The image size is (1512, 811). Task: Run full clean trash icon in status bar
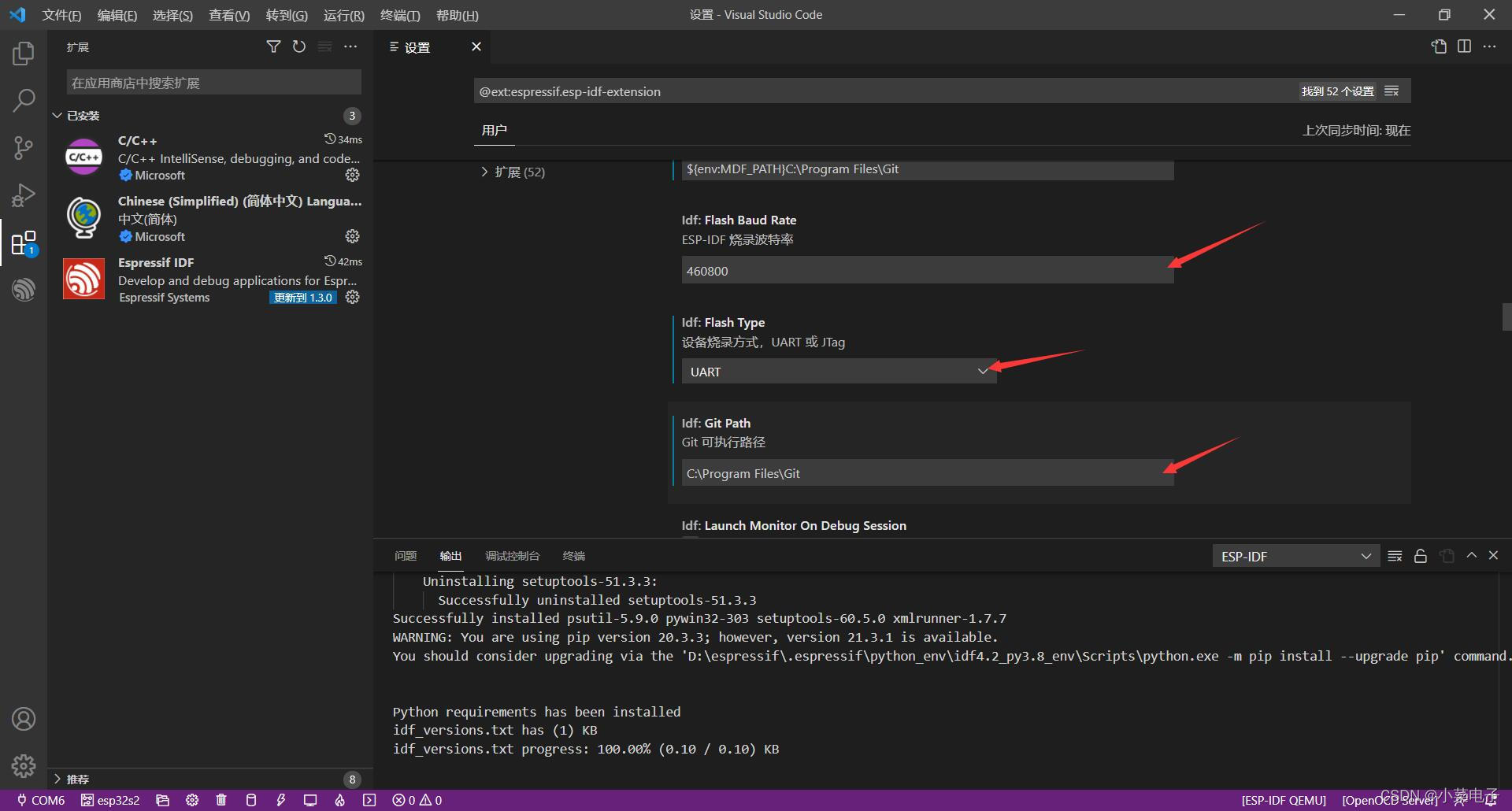(221, 800)
